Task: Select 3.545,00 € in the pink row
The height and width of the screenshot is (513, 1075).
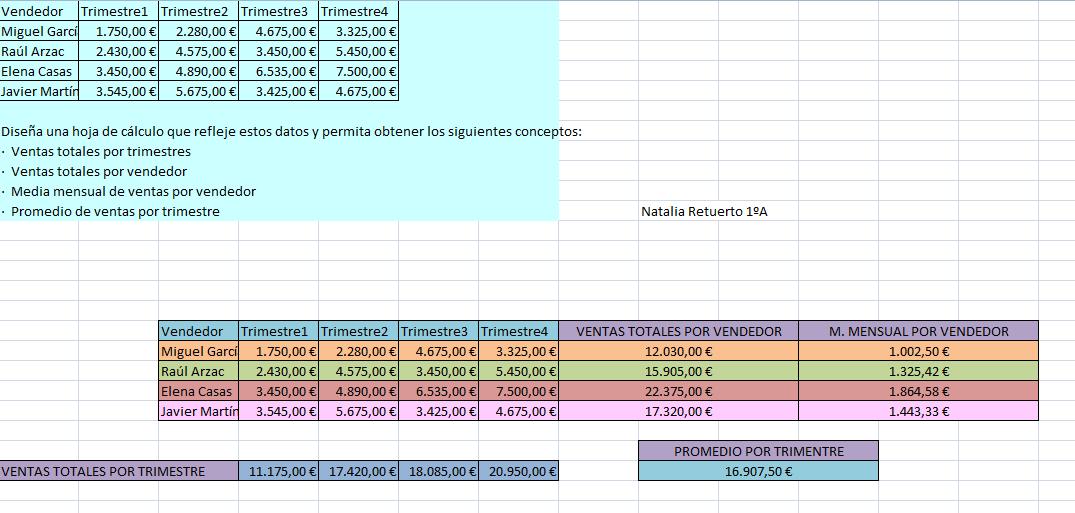Action: point(278,411)
